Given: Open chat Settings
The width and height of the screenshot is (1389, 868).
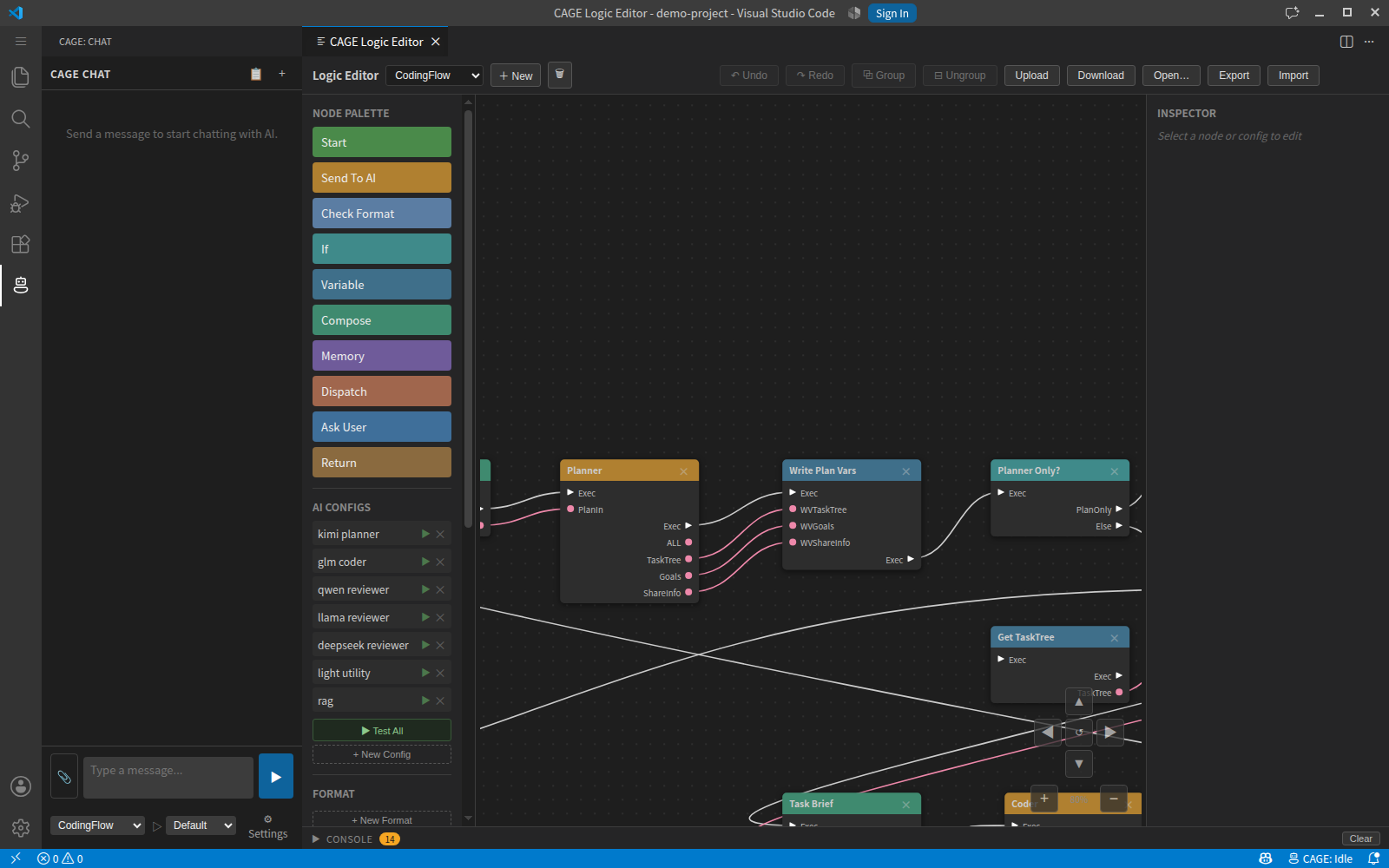Looking at the screenshot, I should 267,827.
